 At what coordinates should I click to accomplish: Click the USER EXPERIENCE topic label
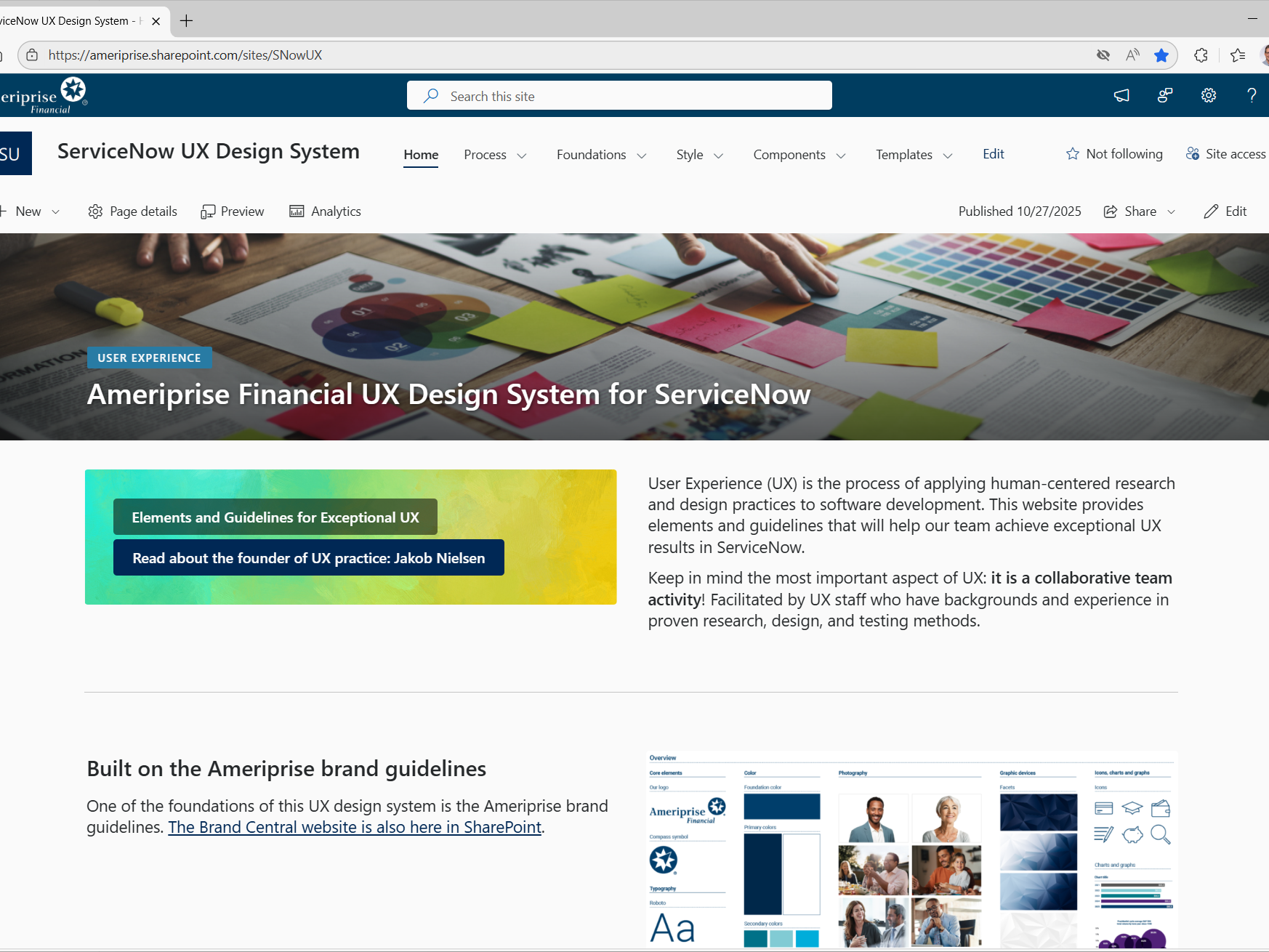pyautogui.click(x=149, y=358)
